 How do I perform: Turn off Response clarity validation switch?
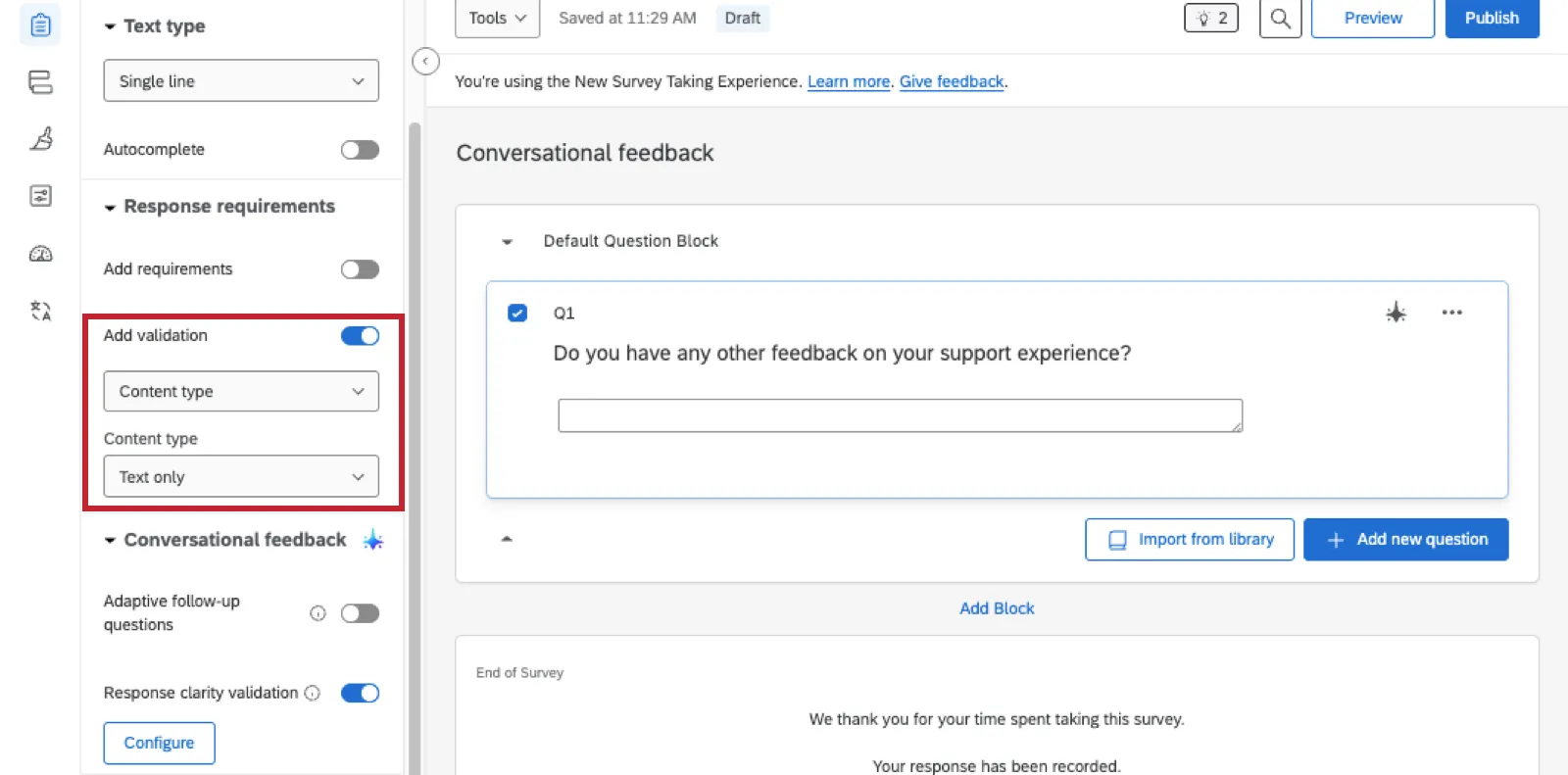pyautogui.click(x=360, y=693)
